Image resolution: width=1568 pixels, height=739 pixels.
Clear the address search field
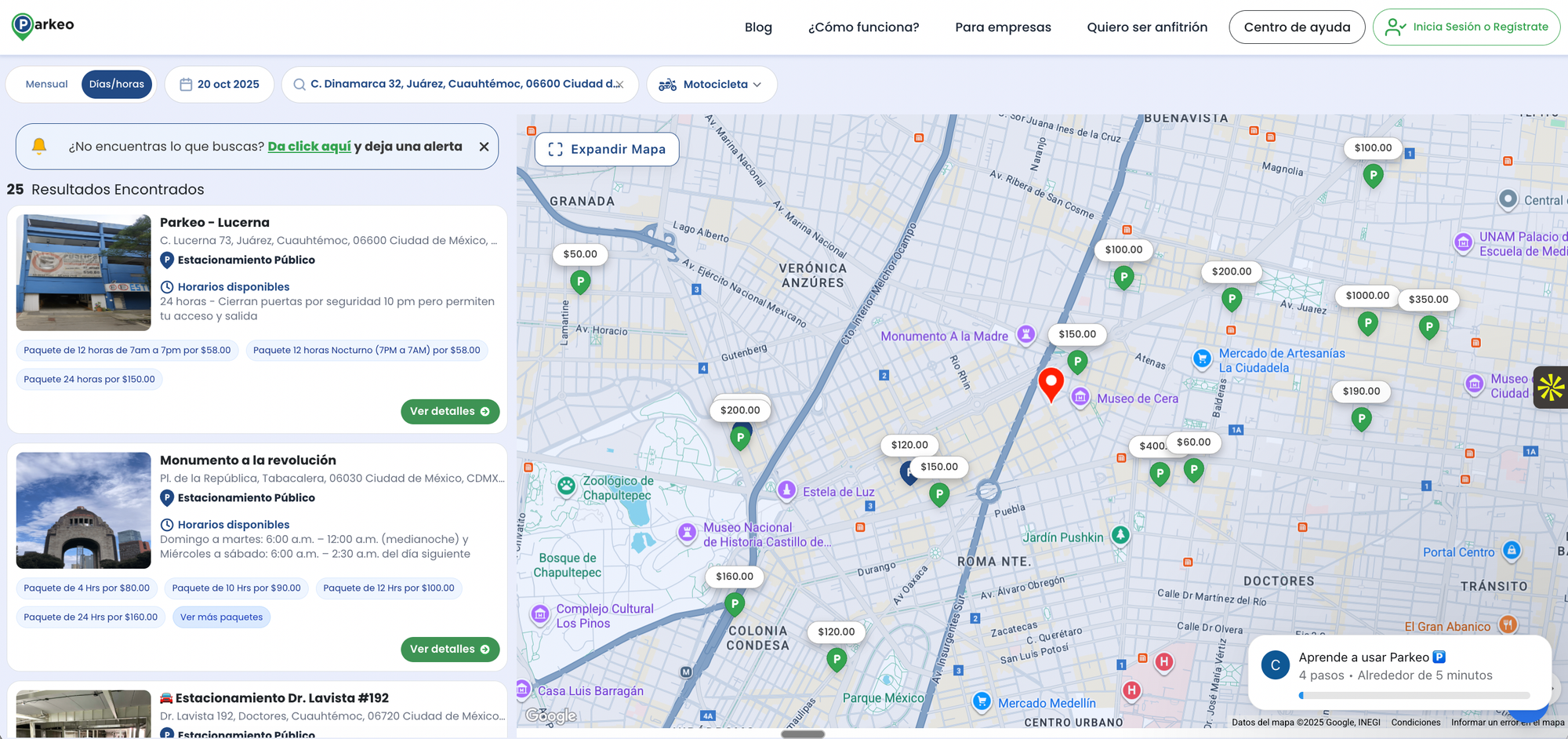(x=619, y=85)
